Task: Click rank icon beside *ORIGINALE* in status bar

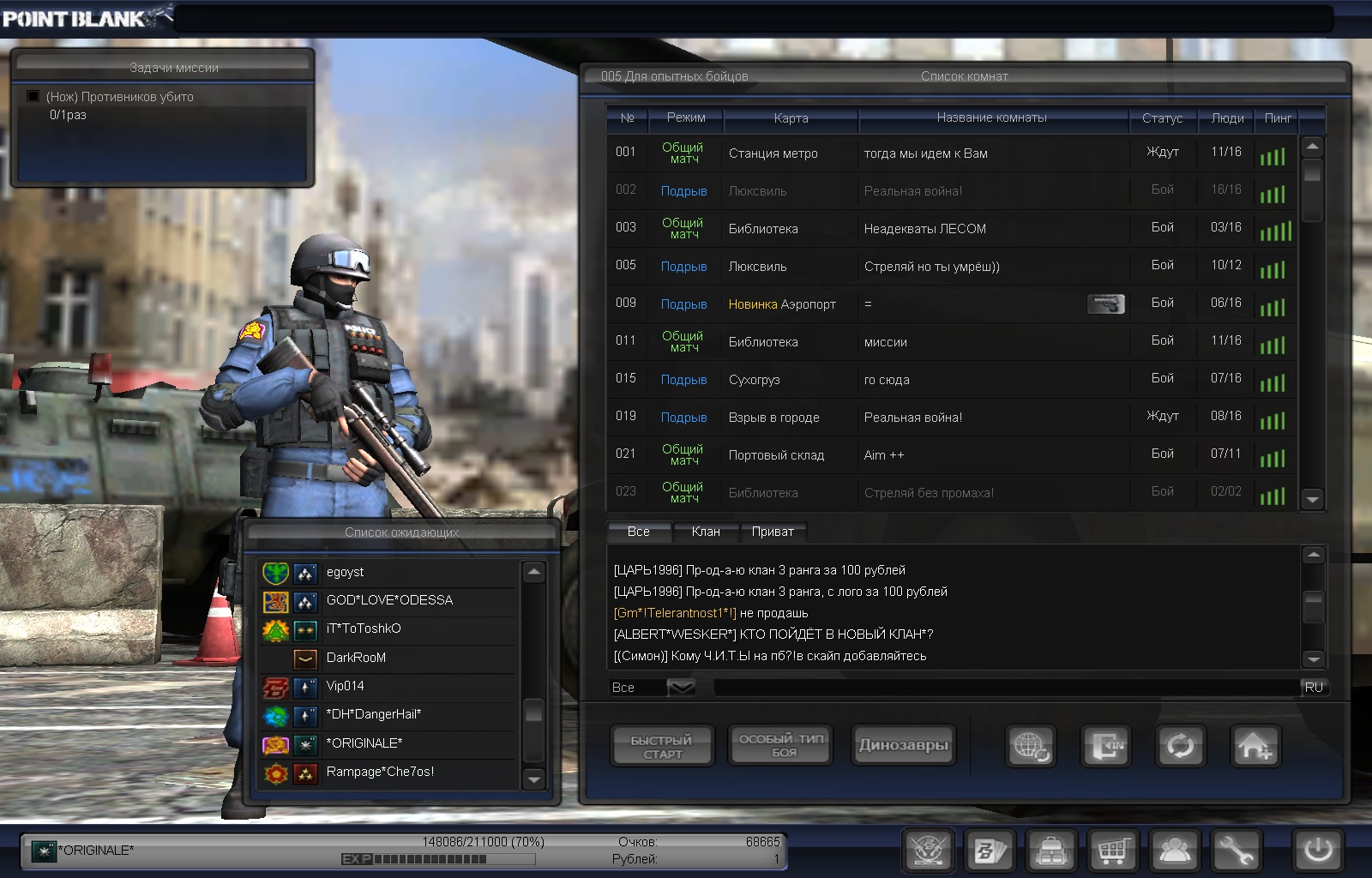Action: tap(44, 851)
